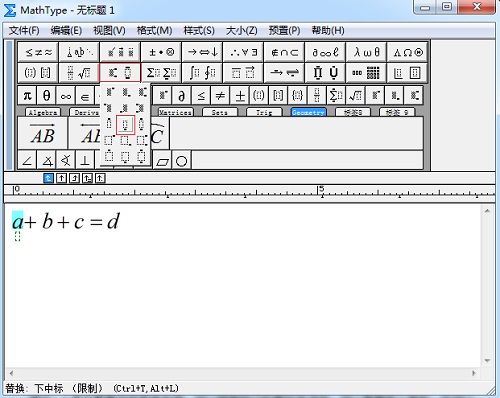Insert the less-than-or-equal symbol in small bar
The image size is (500, 398).
pyautogui.click(x=201, y=96)
